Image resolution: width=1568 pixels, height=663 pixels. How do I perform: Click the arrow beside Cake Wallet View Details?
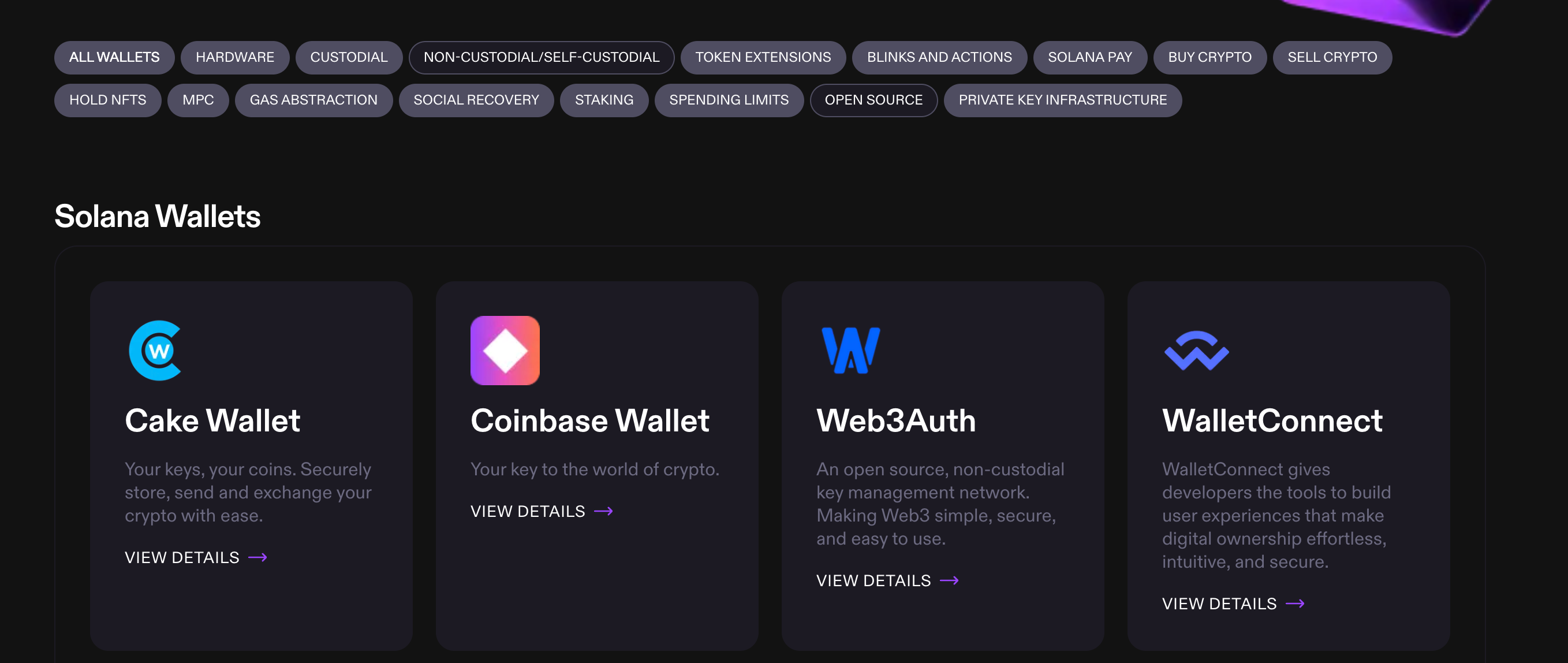pos(257,558)
